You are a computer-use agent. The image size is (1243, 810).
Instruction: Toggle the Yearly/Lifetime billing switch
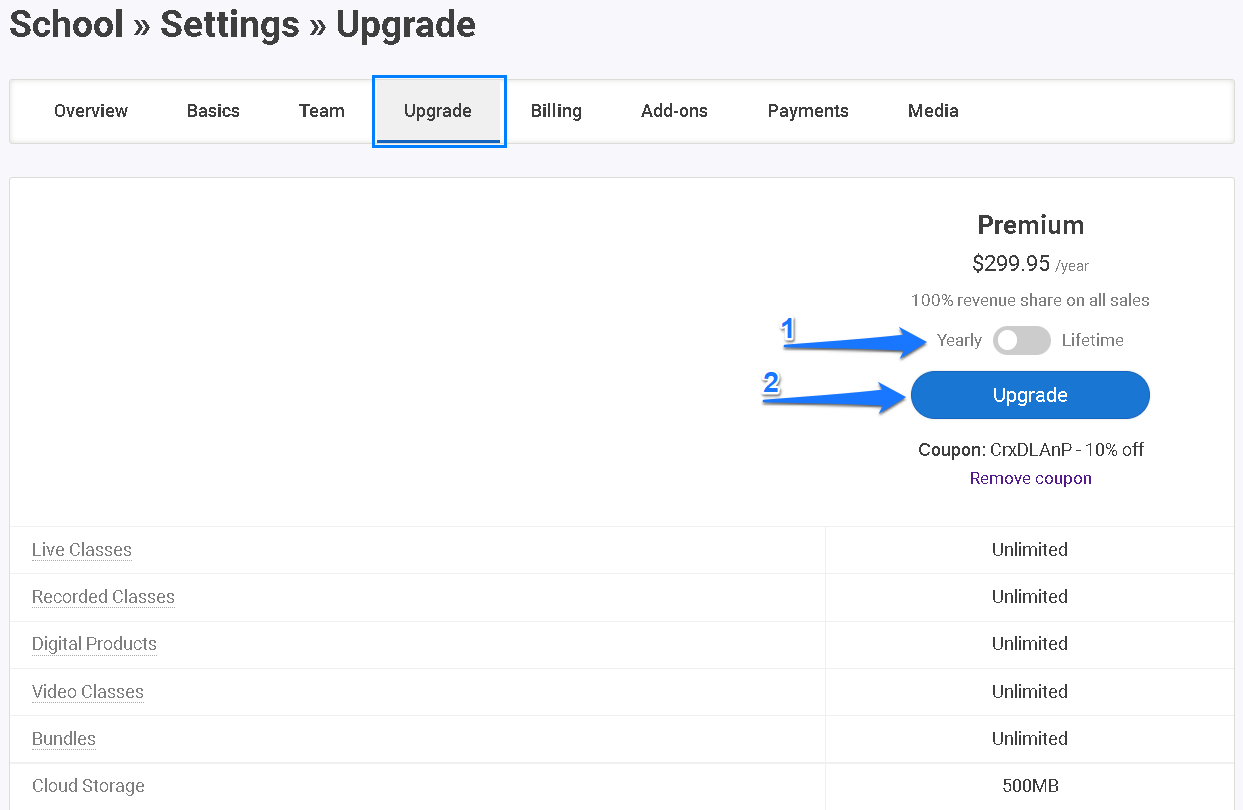1021,340
